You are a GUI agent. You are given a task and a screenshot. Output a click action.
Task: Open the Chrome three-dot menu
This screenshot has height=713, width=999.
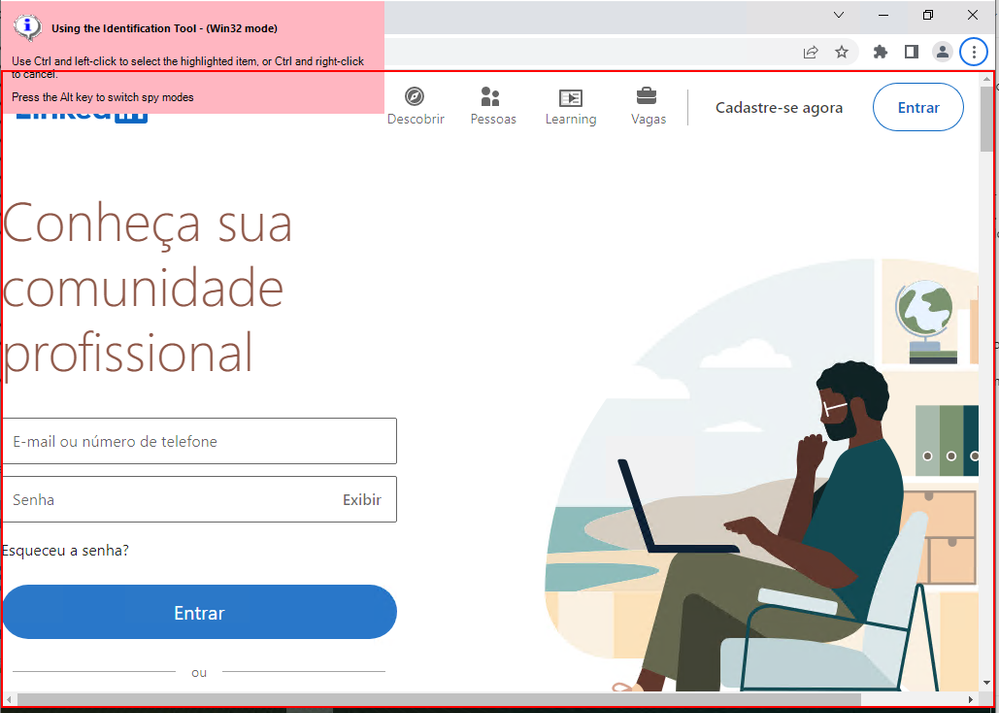click(974, 52)
